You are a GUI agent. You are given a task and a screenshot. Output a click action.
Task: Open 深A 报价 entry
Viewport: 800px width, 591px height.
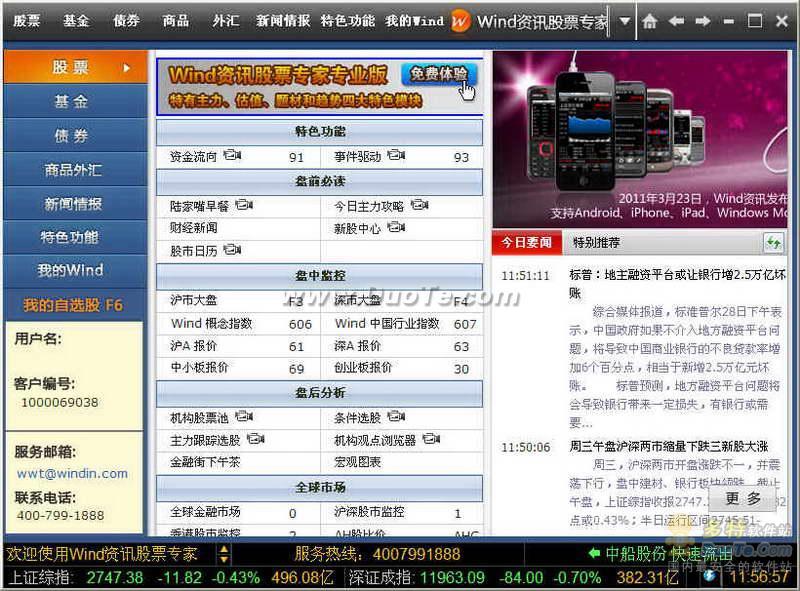[x=358, y=346]
